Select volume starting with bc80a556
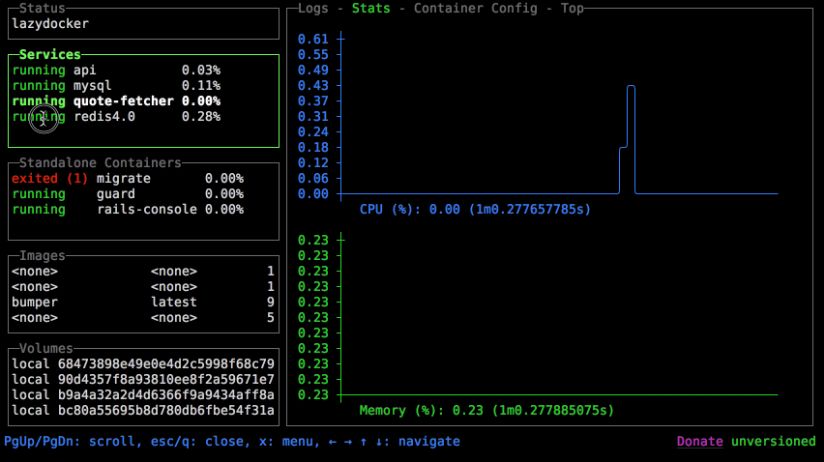This screenshot has width=824, height=462. tap(142, 410)
